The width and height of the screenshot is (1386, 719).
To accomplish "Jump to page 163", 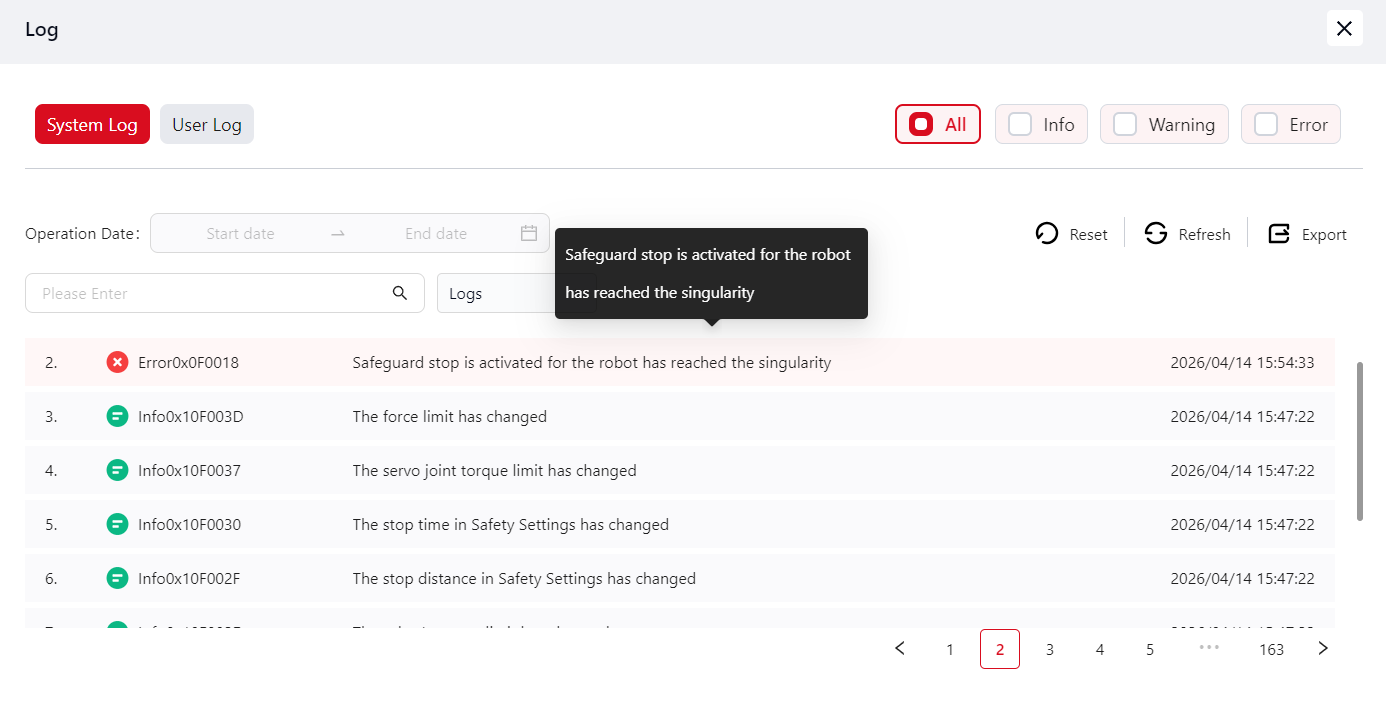I will [x=1271, y=649].
